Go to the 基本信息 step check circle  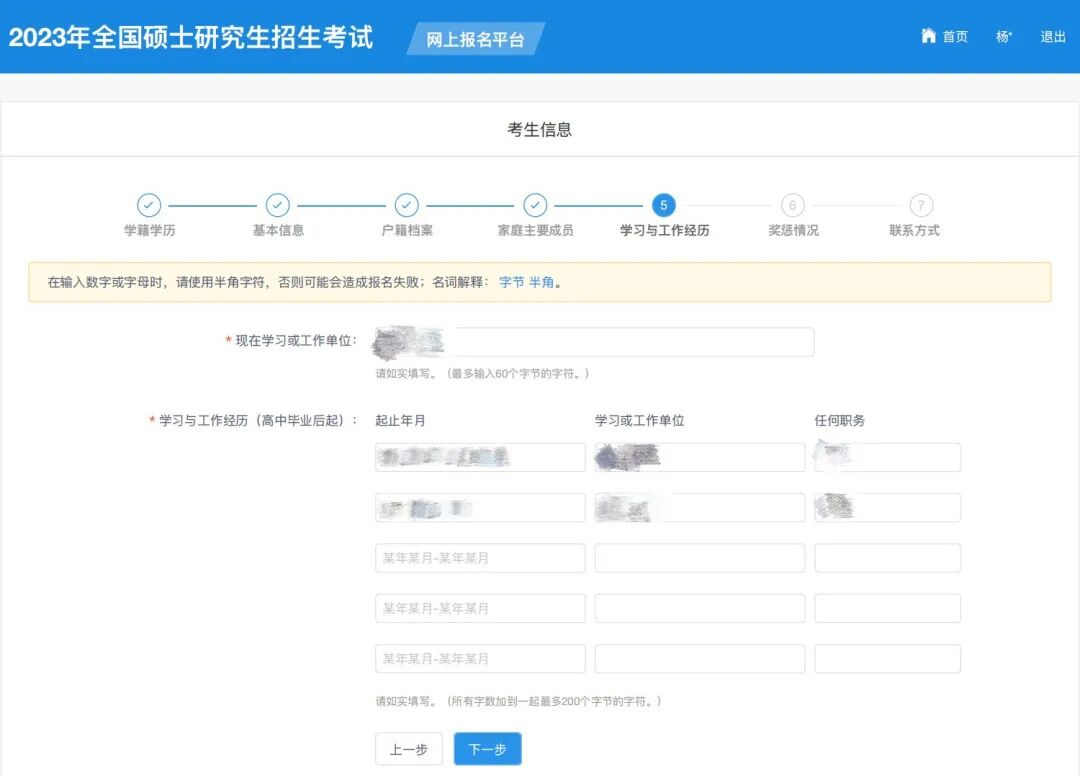(278, 205)
